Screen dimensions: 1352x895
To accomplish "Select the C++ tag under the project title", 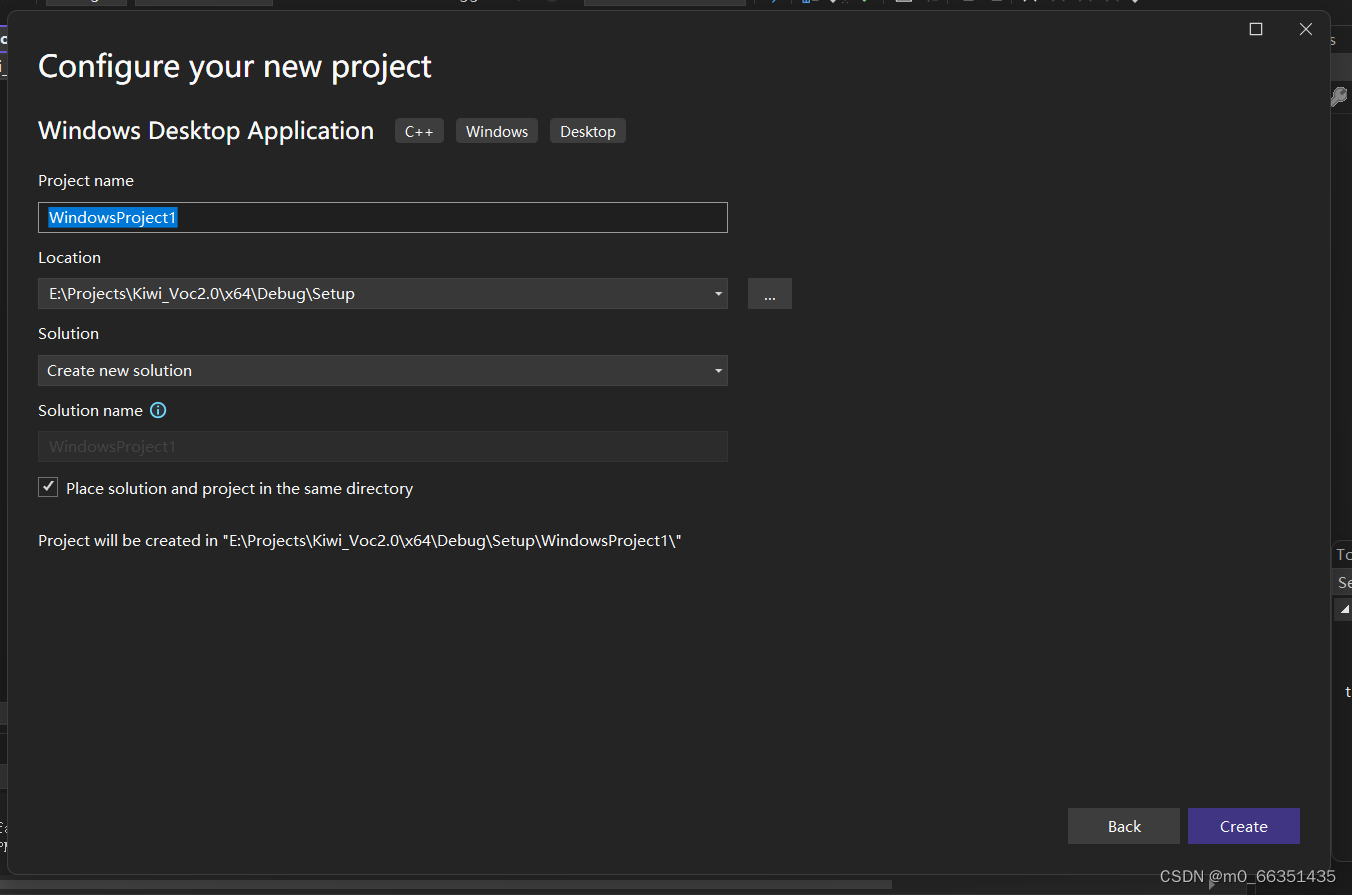I will 418,130.
